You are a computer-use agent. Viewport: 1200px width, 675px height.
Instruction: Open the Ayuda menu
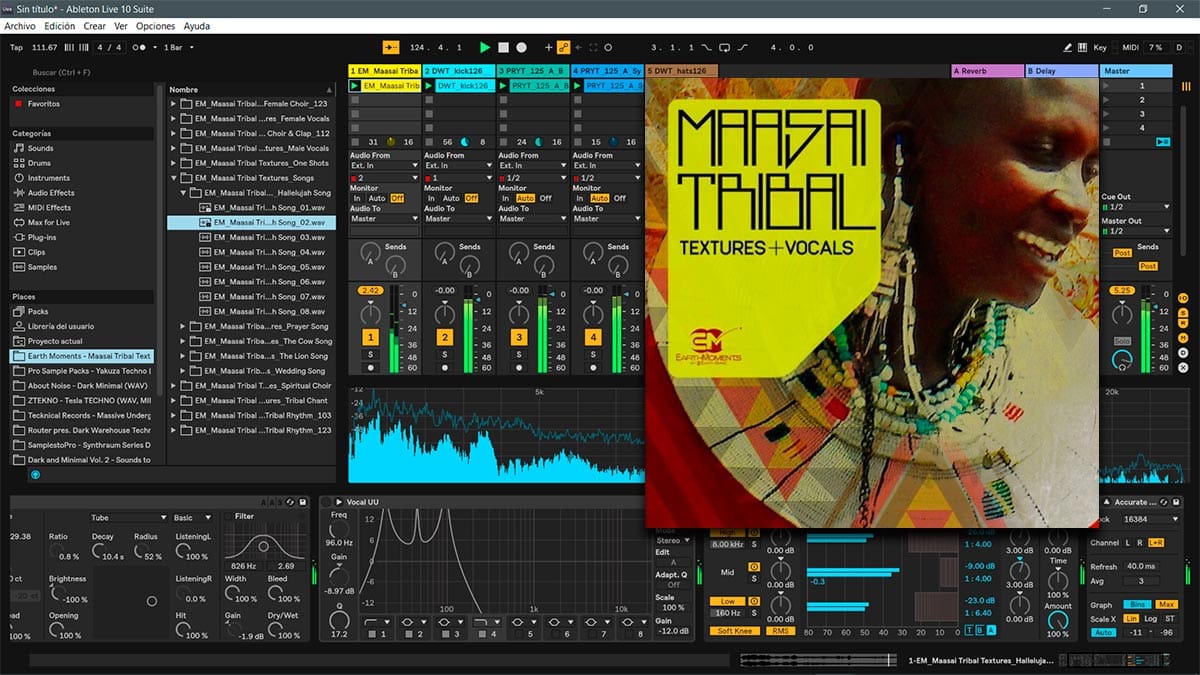pyautogui.click(x=197, y=26)
